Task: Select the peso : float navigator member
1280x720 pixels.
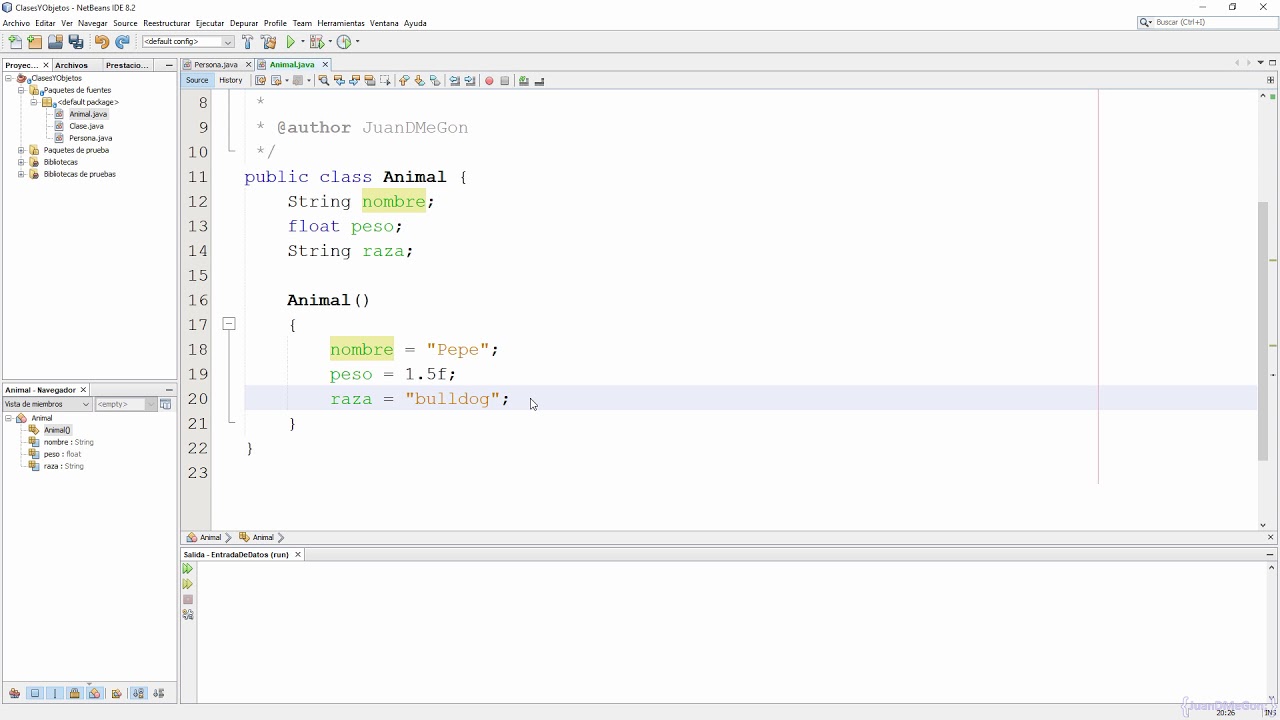Action: pos(62,454)
